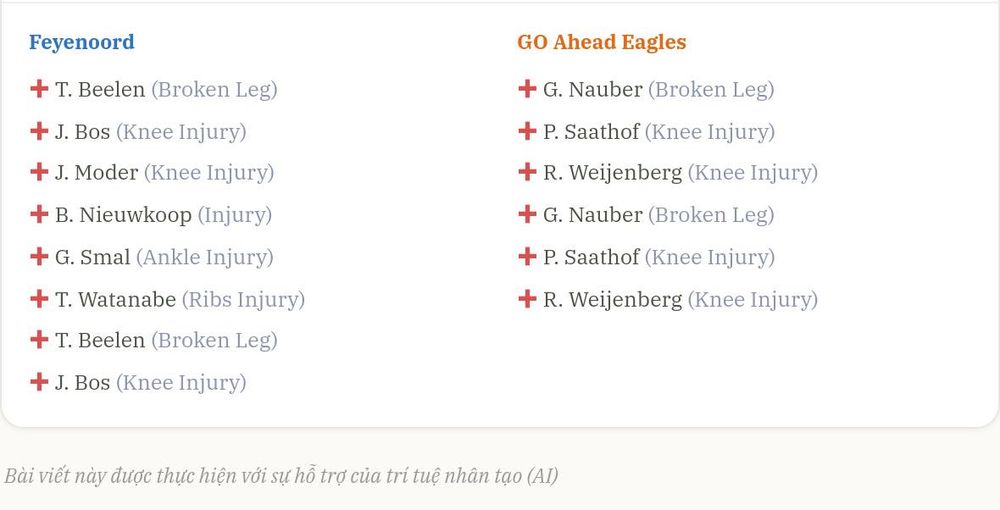Click the red cross icon beside J. Moder
This screenshot has width=1000, height=510.
tap(39, 172)
